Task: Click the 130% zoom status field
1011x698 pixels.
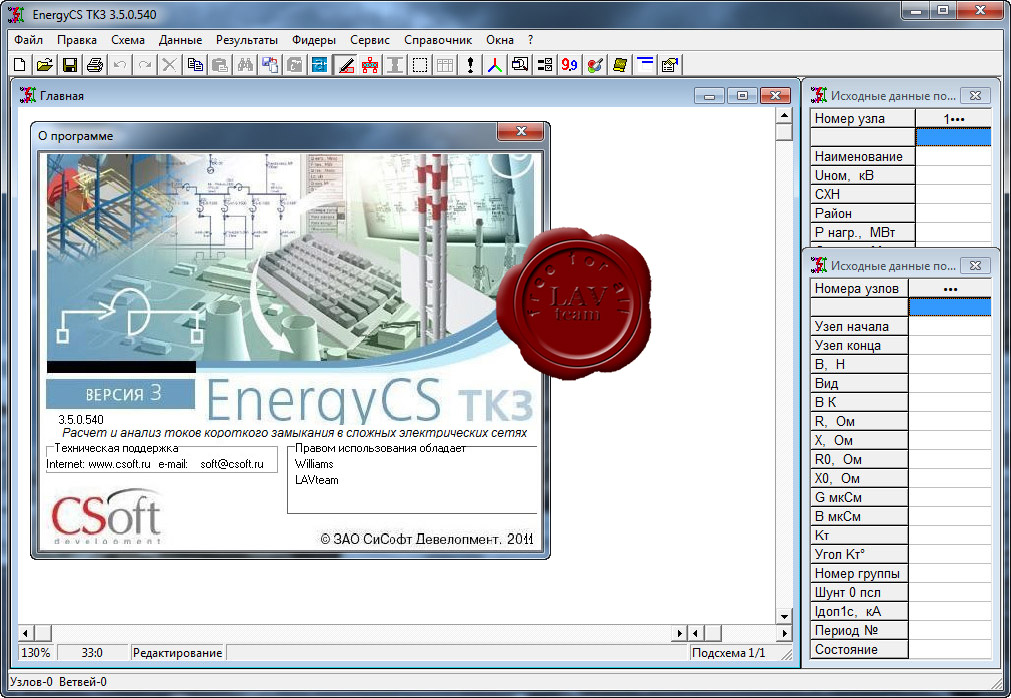Action: pyautogui.click(x=36, y=653)
